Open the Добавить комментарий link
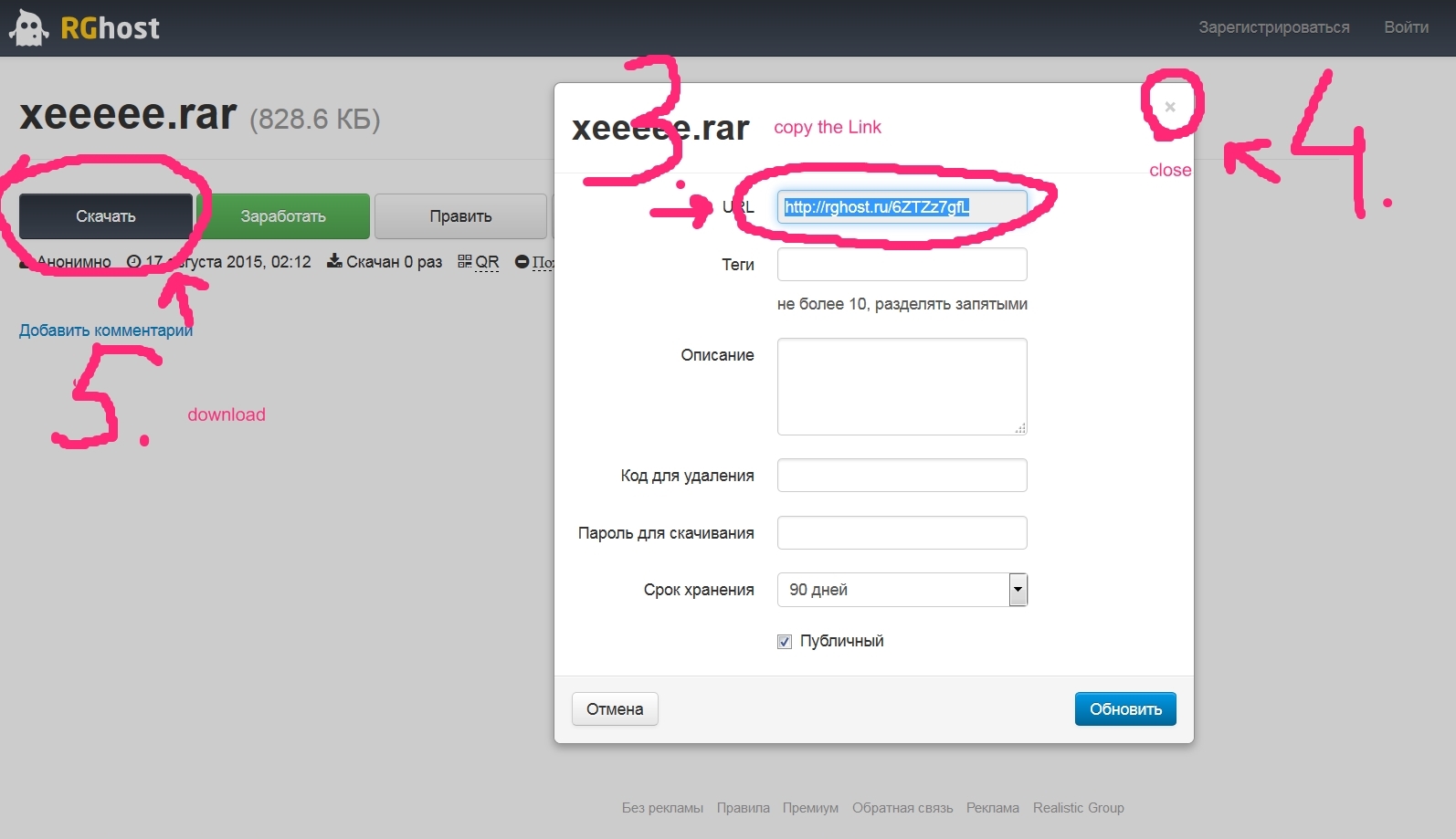1456x839 pixels. (106, 330)
